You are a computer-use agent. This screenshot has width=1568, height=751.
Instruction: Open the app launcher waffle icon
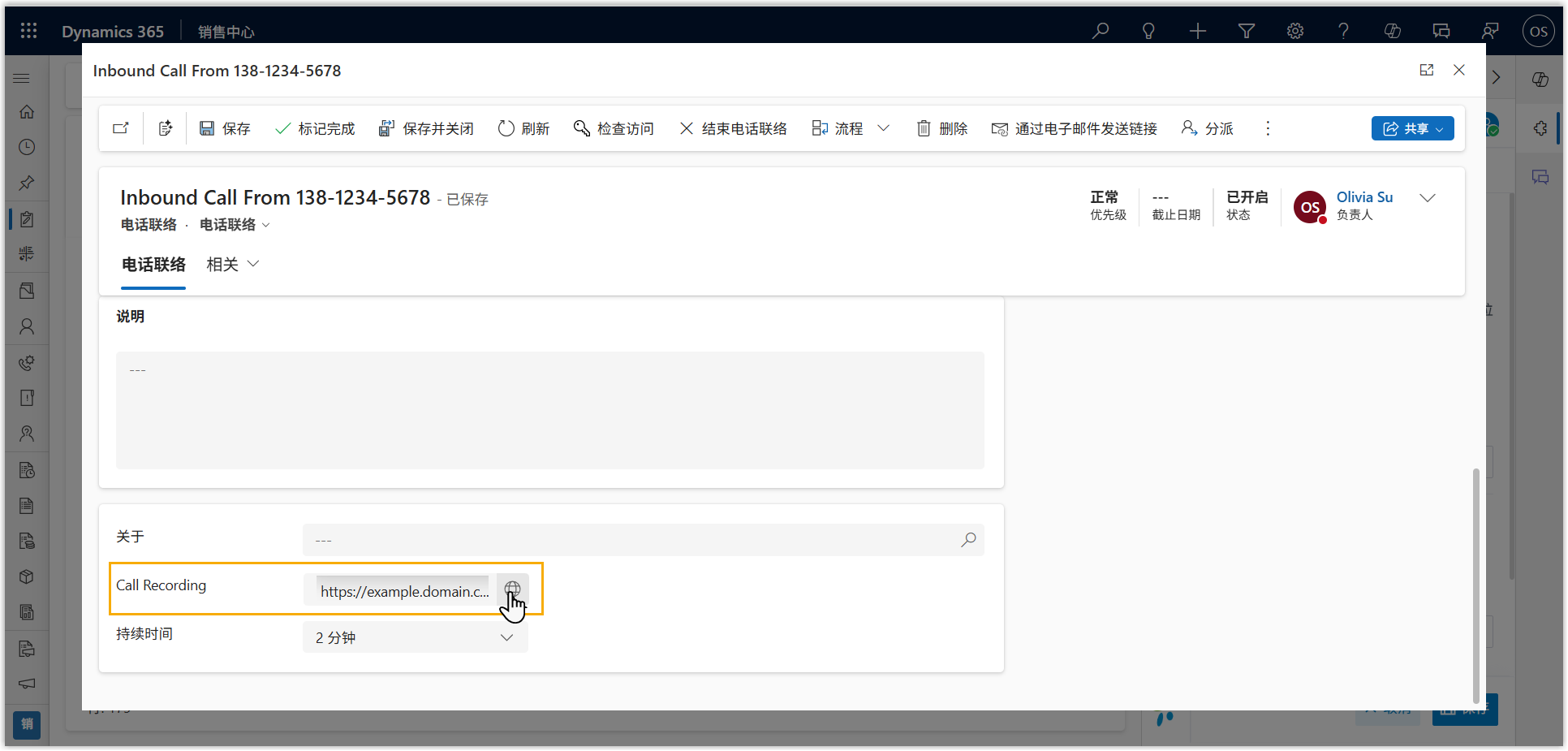click(29, 31)
